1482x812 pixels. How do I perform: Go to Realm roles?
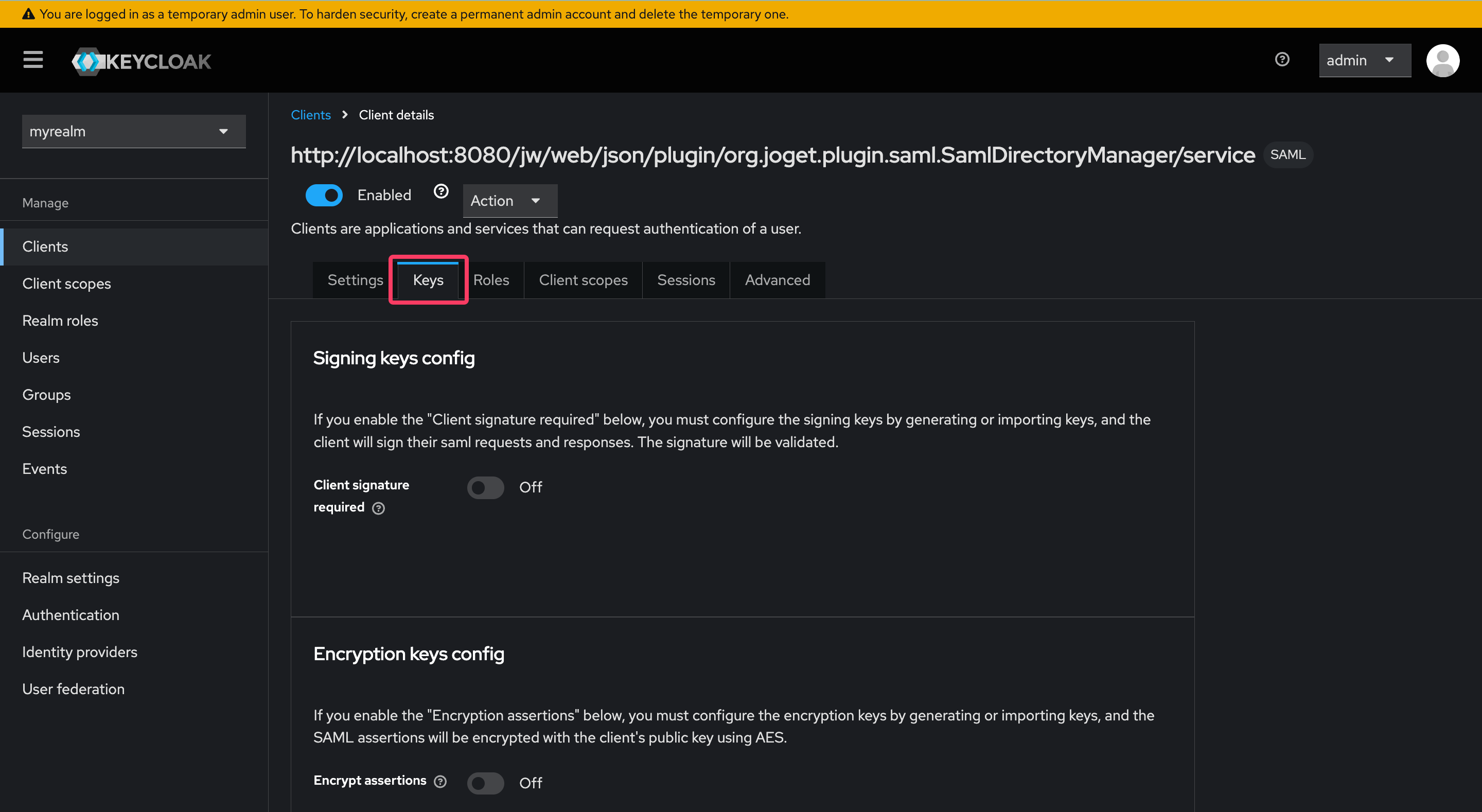tap(134, 321)
